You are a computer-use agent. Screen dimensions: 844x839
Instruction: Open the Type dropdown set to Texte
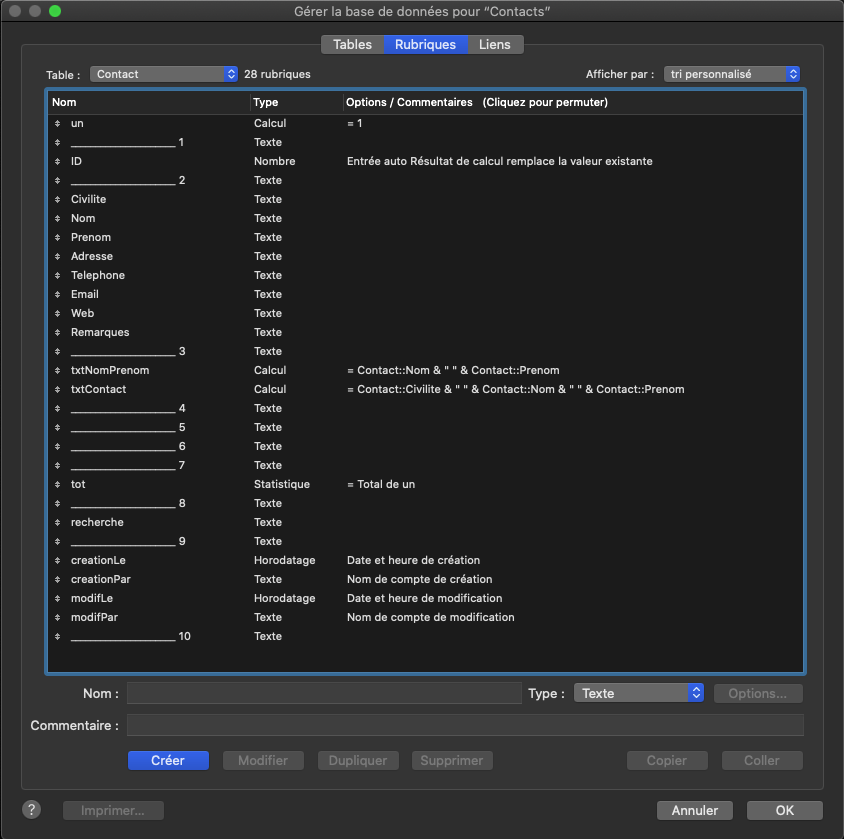click(639, 693)
